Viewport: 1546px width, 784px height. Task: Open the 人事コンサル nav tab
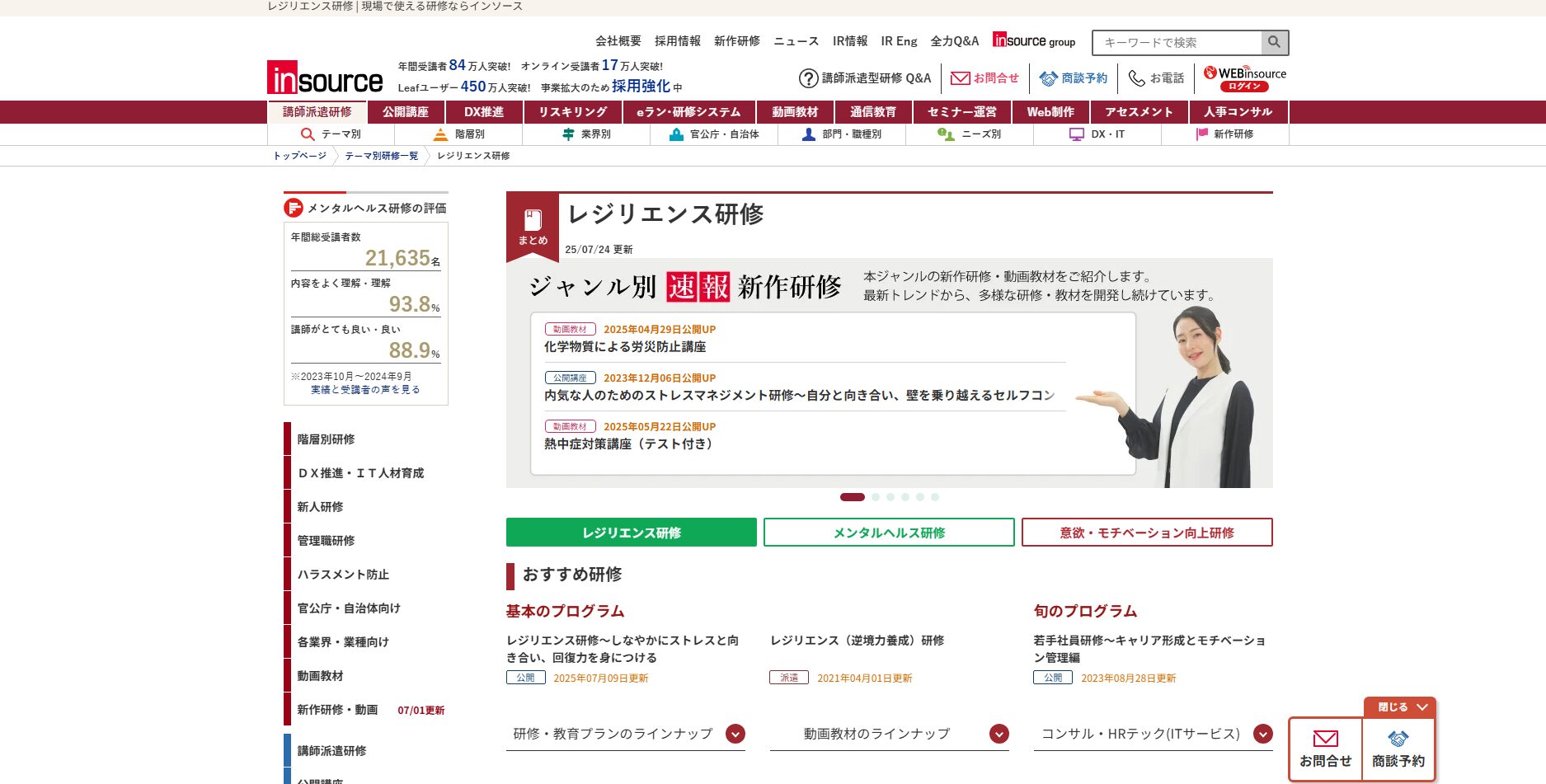[1238, 112]
